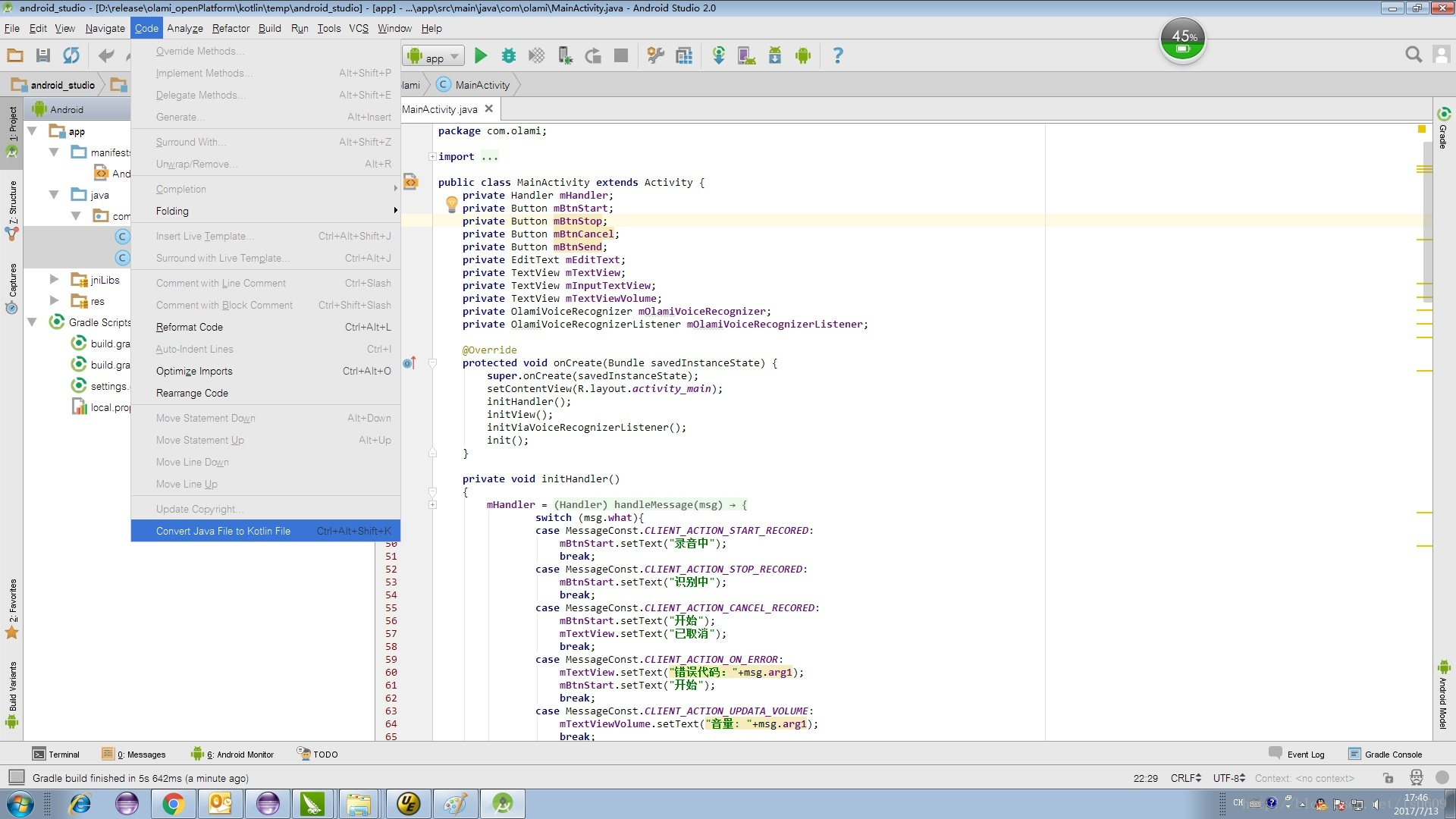Screen dimensions: 1456x819
Task: Toggle the Terminal tool window
Action: tap(56, 754)
